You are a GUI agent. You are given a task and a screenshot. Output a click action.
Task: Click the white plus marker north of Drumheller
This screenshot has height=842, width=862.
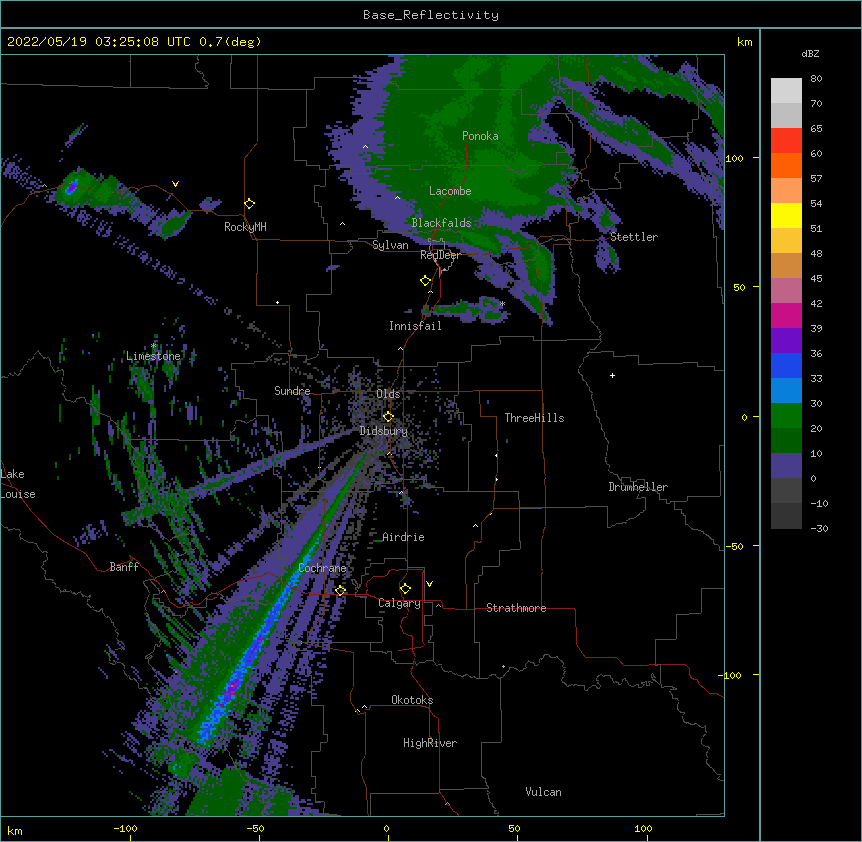pos(612,375)
